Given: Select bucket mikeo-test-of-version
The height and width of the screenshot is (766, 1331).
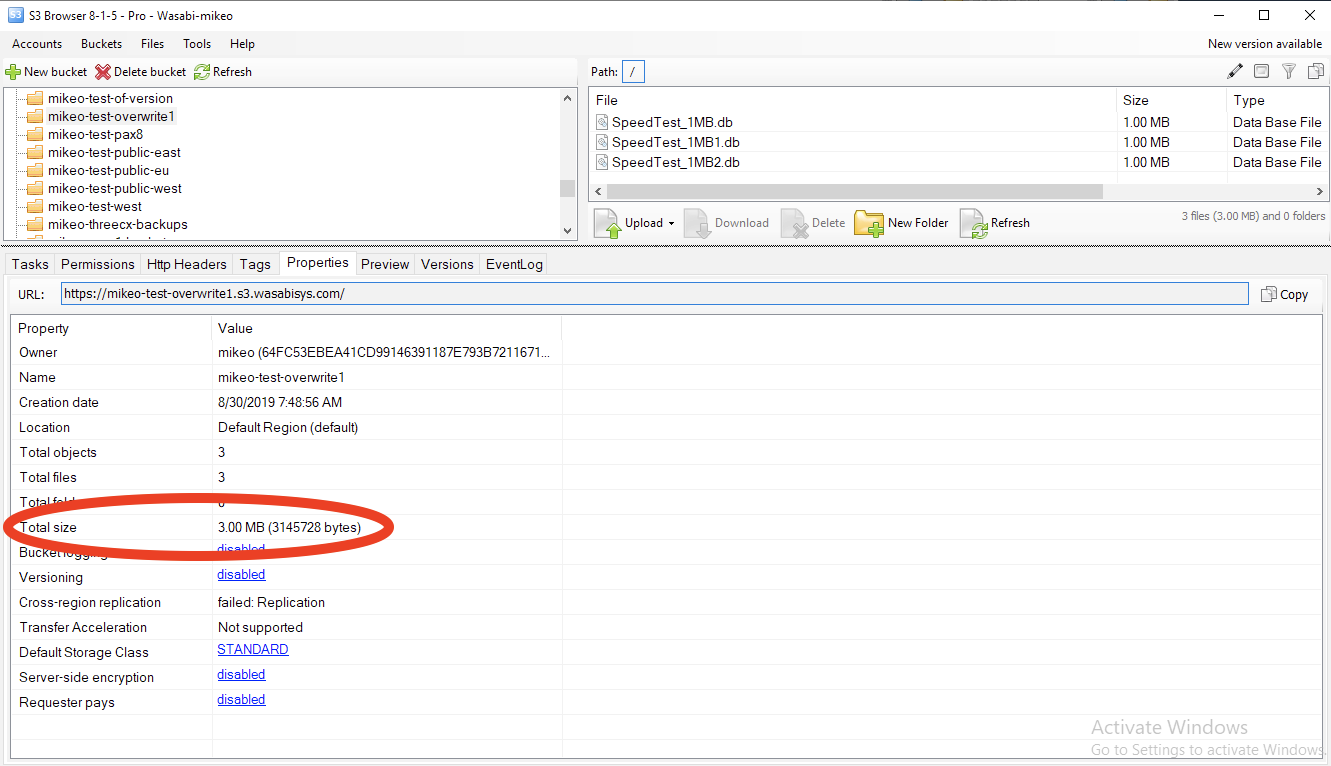Looking at the screenshot, I should pos(110,98).
